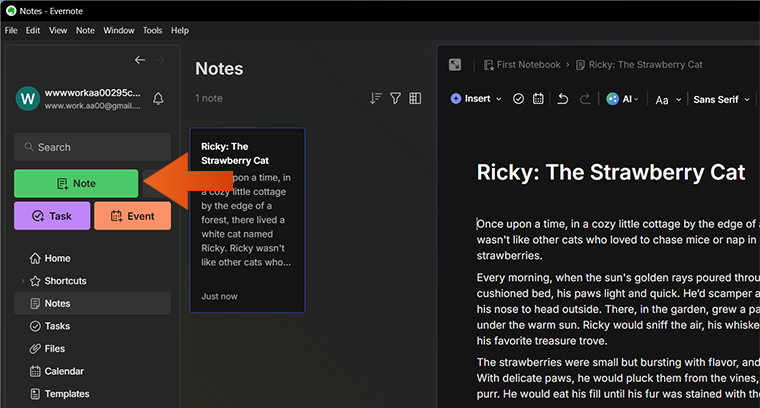Viewport: 760px width, 408px height.
Task: Select Notes in sidebar
Action: (x=92, y=303)
